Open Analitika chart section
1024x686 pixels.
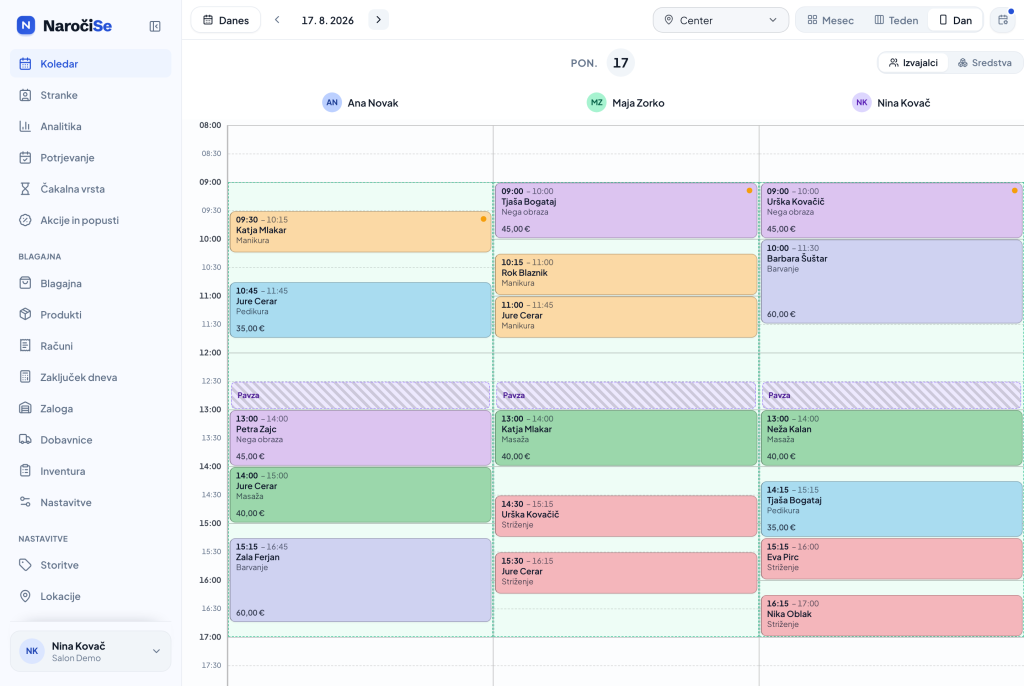click(x=91, y=127)
